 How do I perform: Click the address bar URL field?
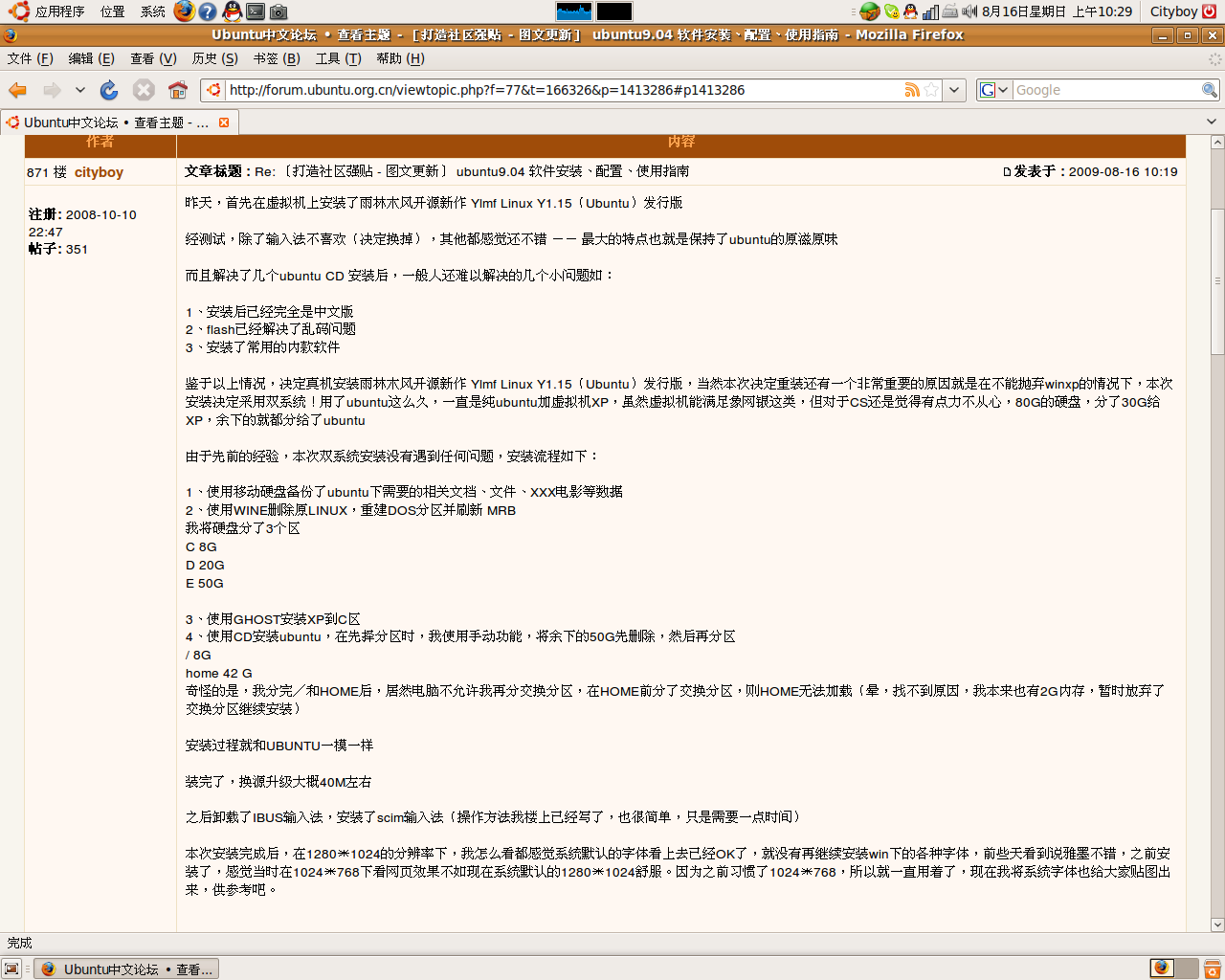tap(563, 90)
